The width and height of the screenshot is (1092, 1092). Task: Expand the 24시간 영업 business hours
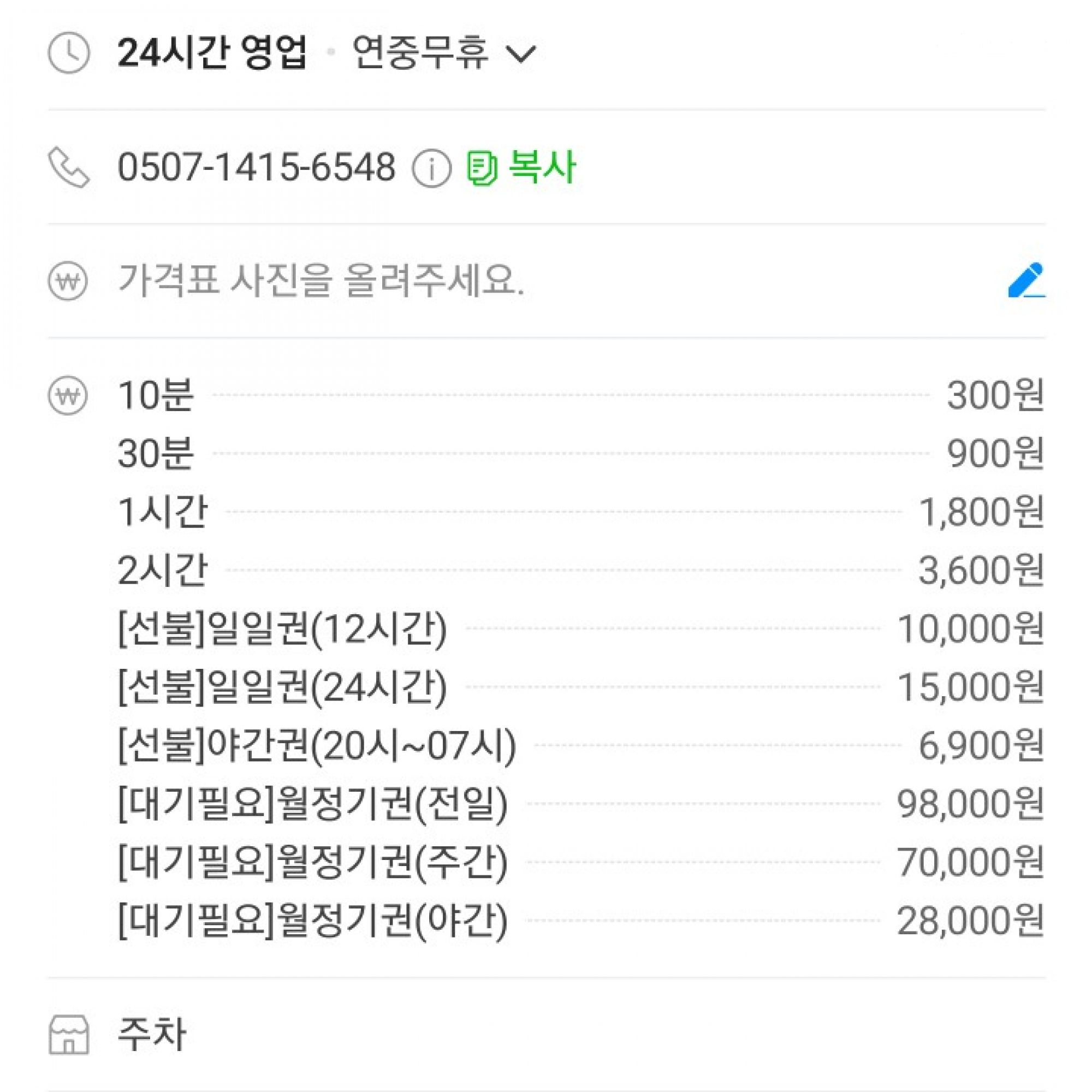click(212, 54)
